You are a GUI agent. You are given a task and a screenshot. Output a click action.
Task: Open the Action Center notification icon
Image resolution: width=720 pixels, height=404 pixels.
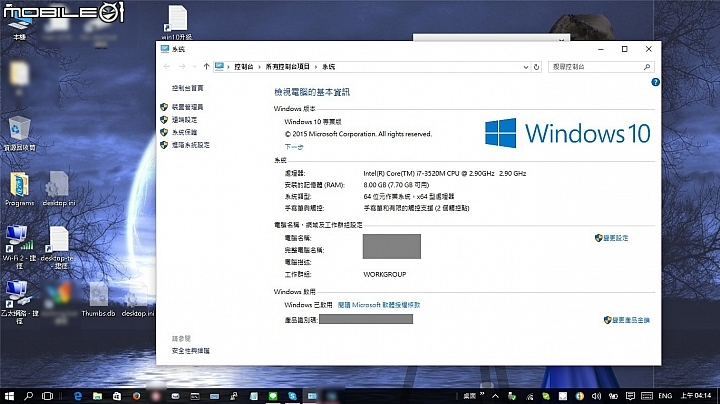630,396
